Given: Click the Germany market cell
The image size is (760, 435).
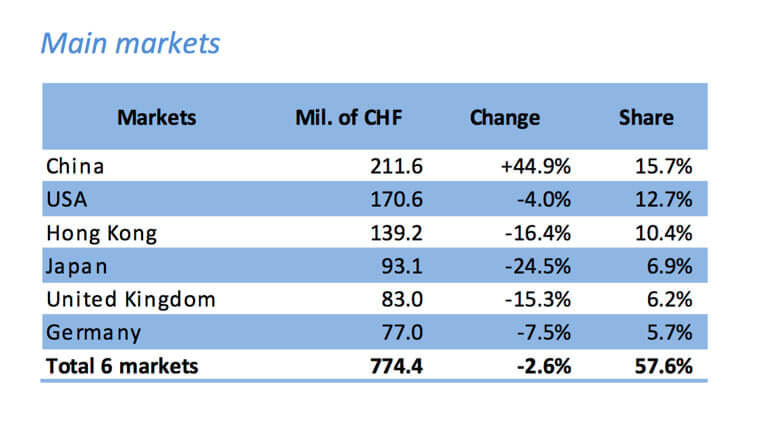Looking at the screenshot, I should pos(92,331).
